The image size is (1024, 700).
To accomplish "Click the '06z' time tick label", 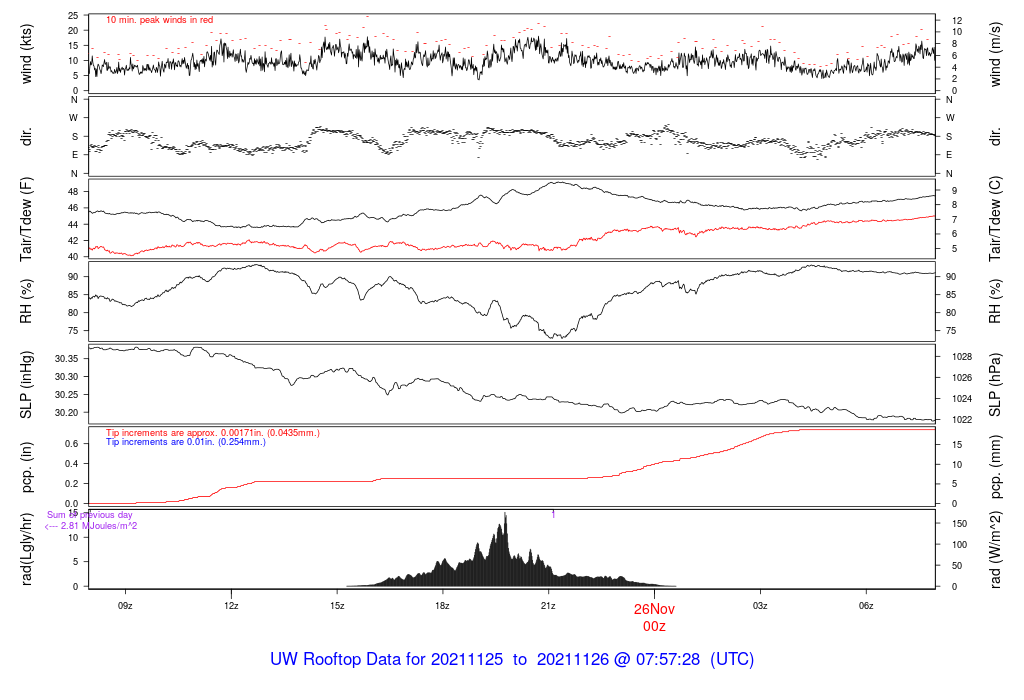I will [x=865, y=606].
